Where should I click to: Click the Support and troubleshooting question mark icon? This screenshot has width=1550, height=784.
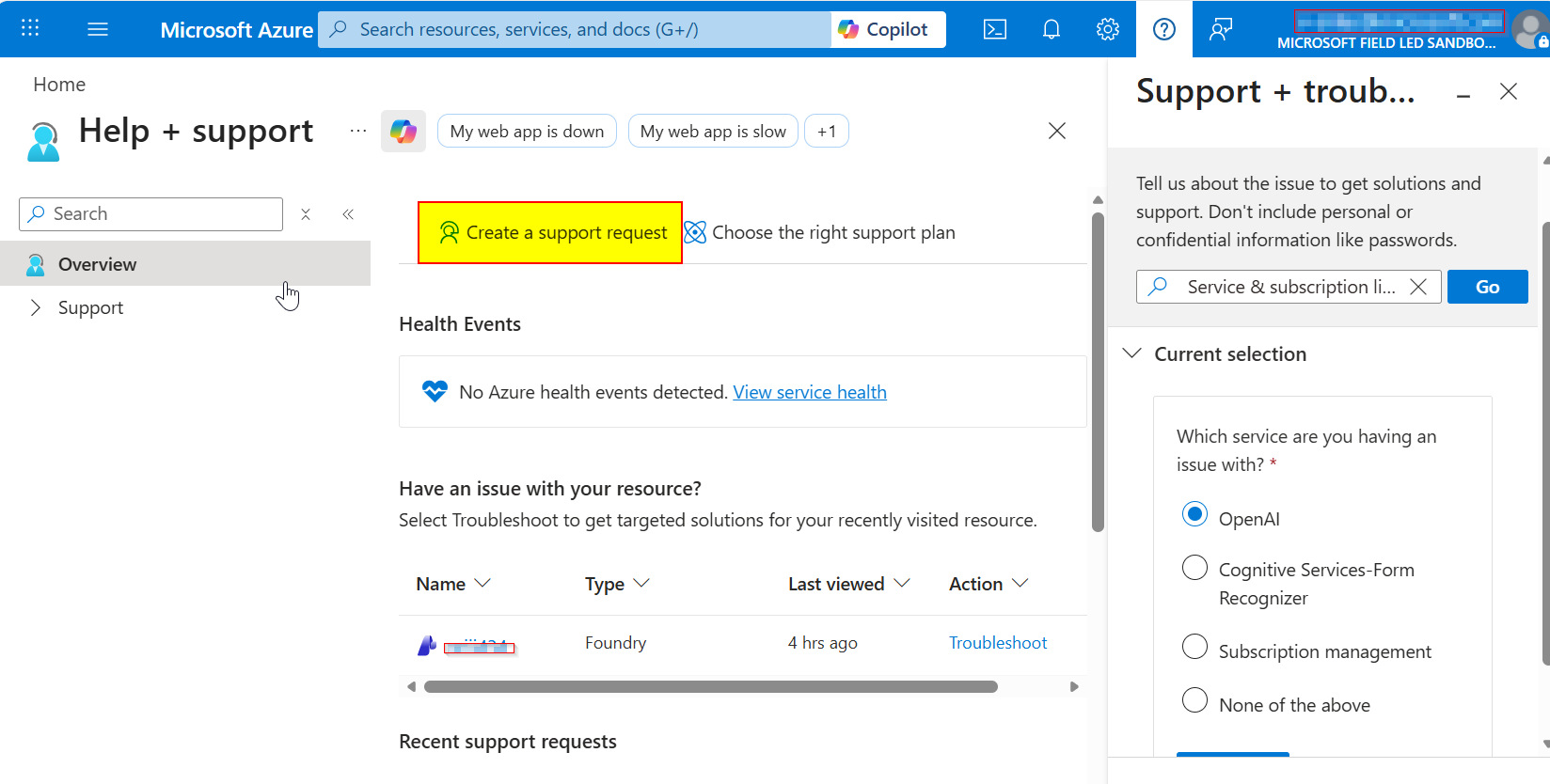click(1164, 29)
